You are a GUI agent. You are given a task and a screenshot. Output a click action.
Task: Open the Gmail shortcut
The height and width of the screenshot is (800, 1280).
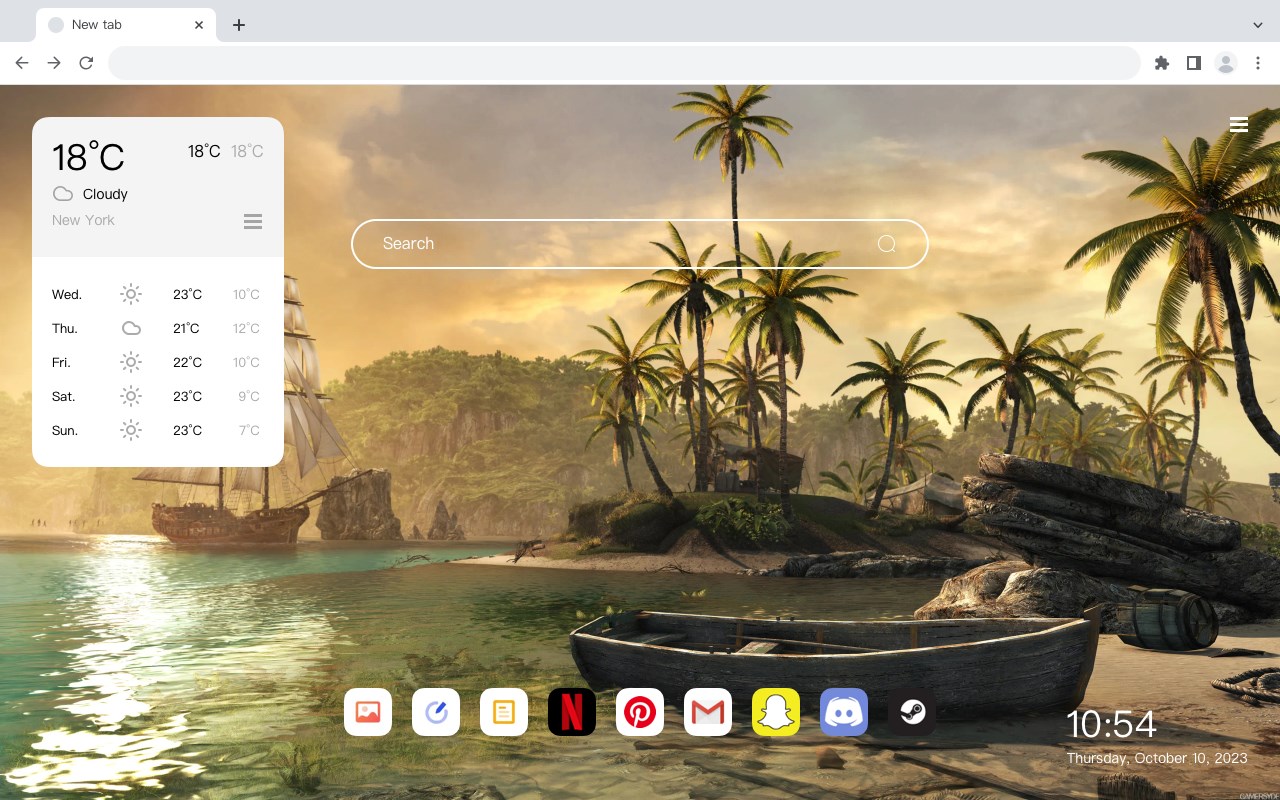[708, 712]
